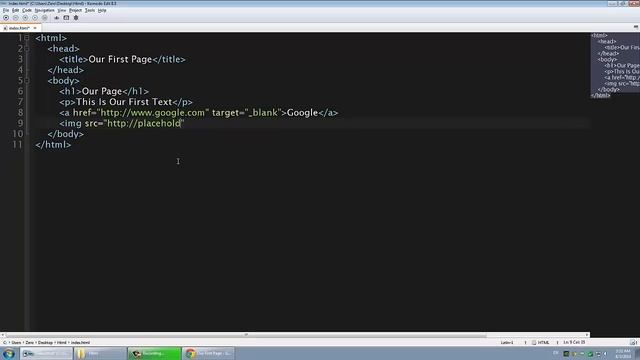The height and width of the screenshot is (360, 640).
Task: Click the Ln 9 Col position indicator
Action: [574, 342]
